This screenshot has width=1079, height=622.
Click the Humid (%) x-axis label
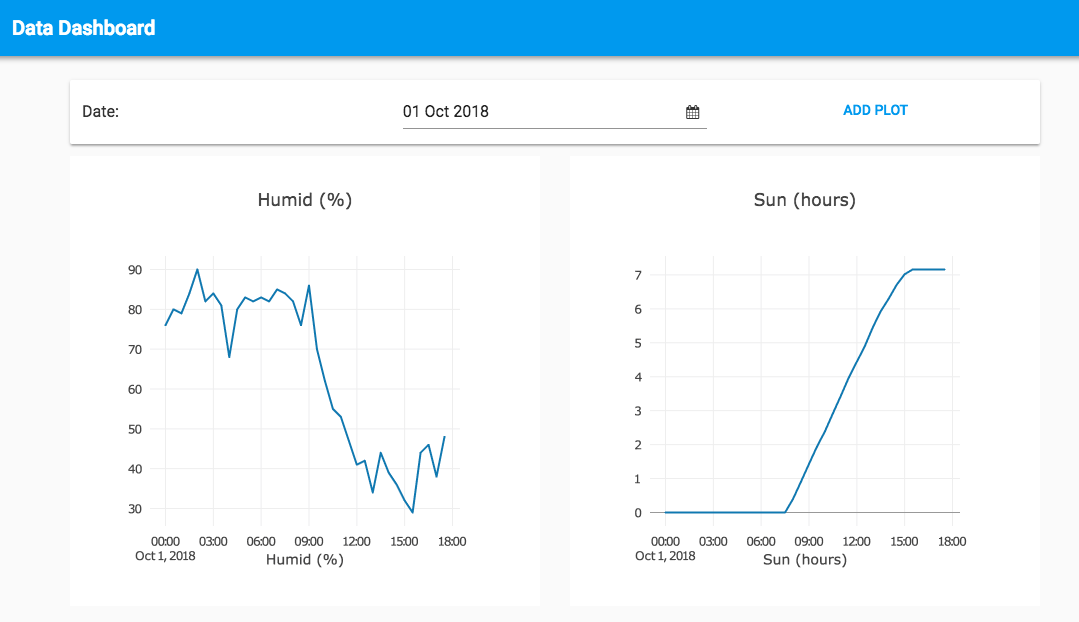305,560
